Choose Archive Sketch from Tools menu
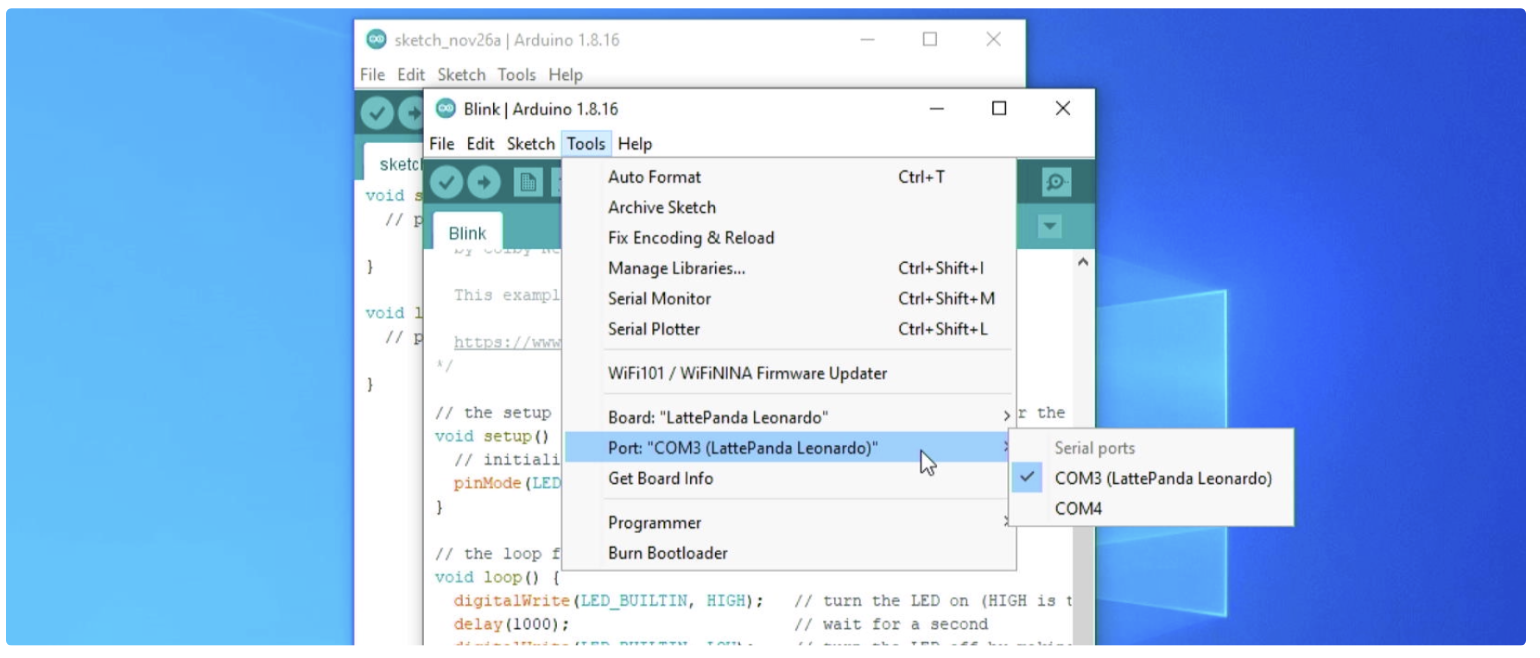This screenshot has height=658, width=1540. 789,208
